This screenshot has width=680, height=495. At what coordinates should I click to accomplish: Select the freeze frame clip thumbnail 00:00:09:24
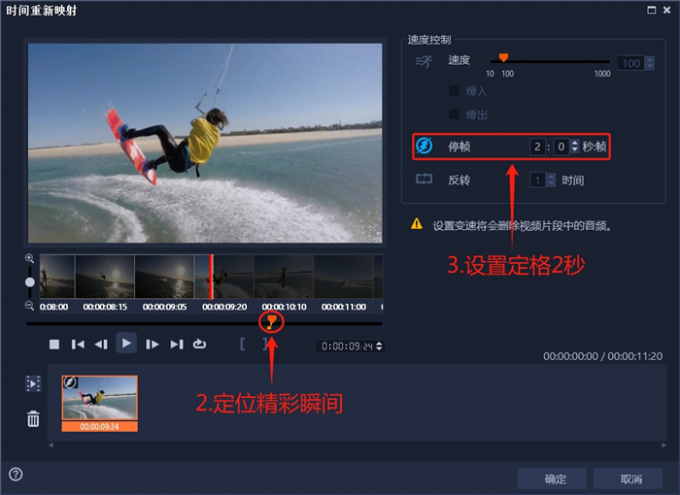point(100,403)
